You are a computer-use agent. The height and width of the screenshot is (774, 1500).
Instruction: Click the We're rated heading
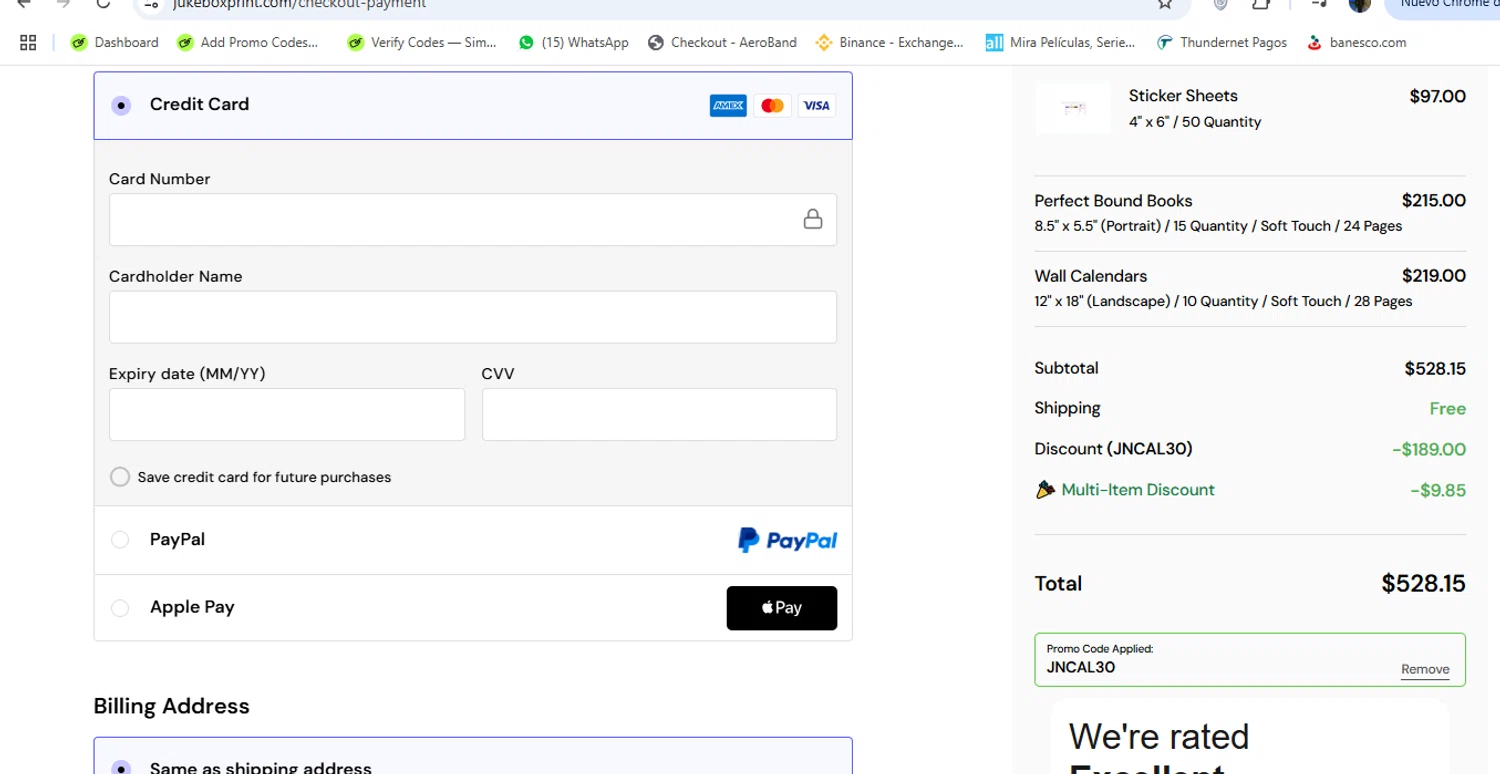pos(1159,737)
